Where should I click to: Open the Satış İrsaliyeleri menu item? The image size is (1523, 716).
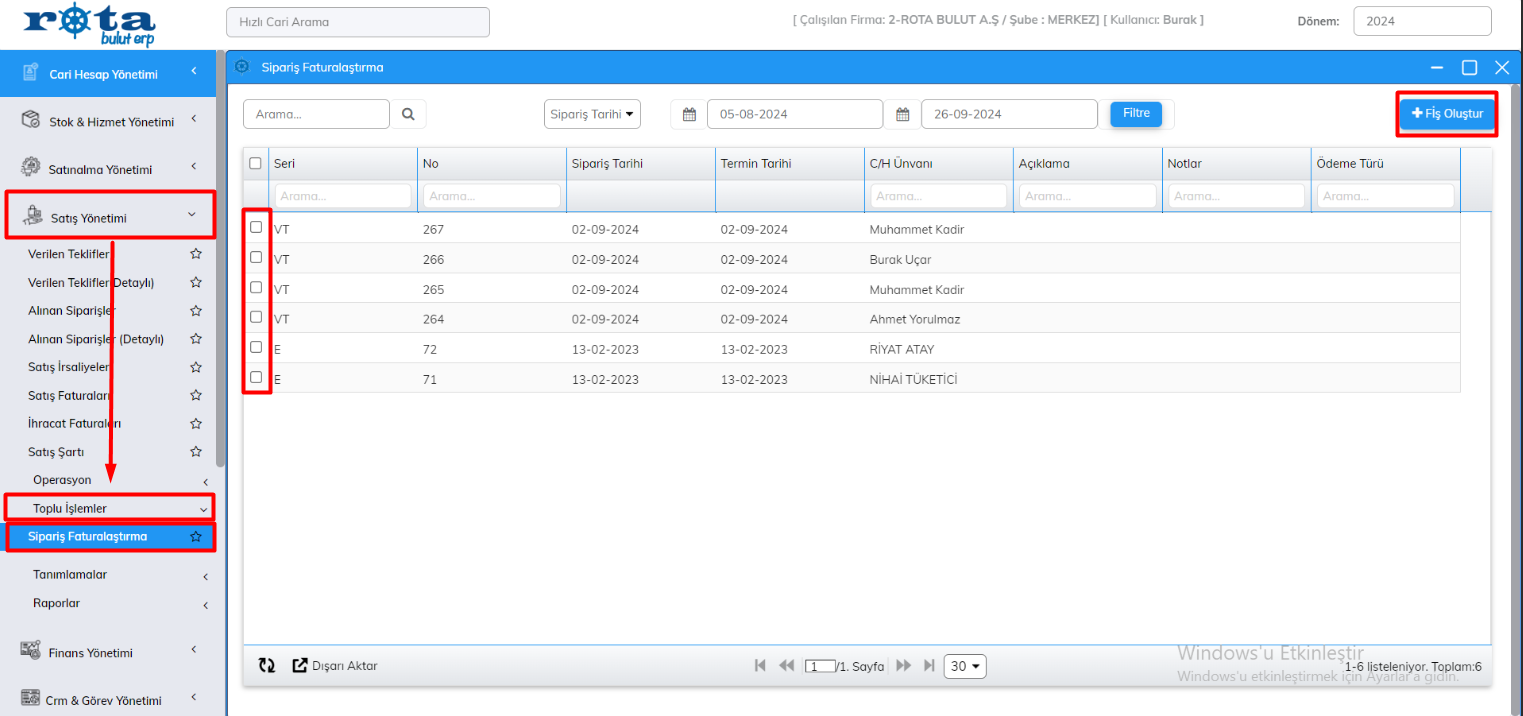(69, 367)
